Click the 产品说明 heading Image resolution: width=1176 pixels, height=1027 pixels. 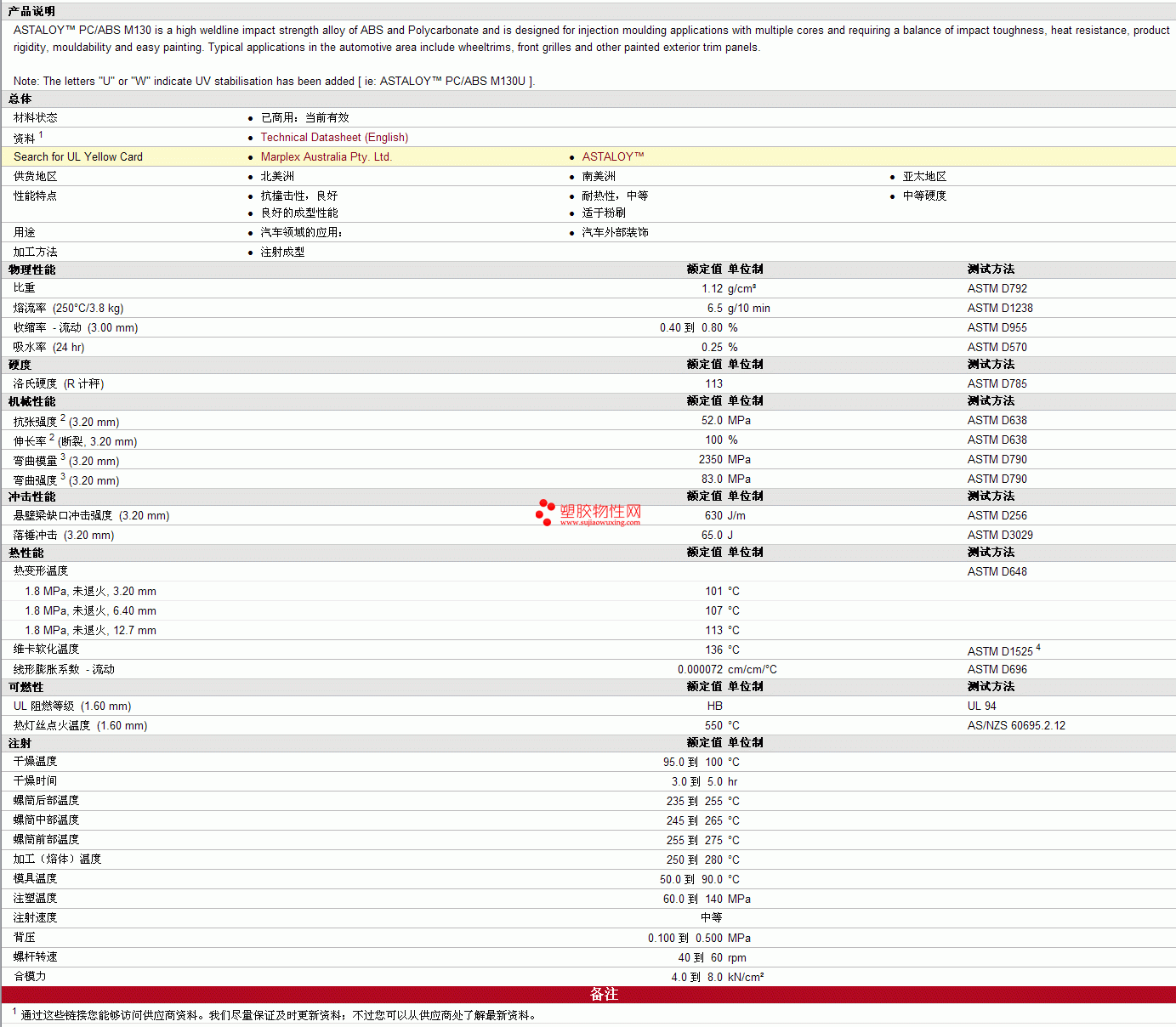tap(31, 11)
